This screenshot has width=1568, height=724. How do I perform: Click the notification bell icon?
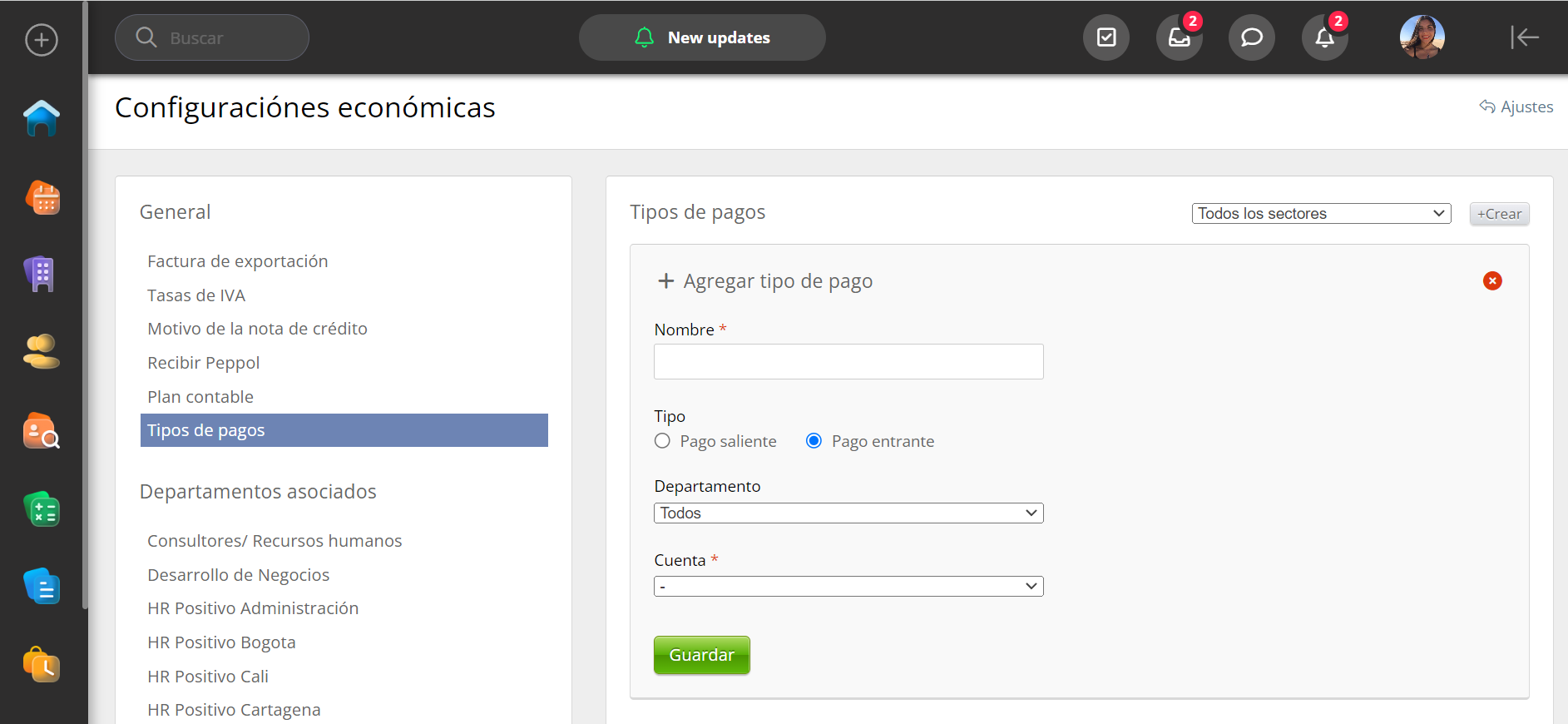pos(1324,37)
